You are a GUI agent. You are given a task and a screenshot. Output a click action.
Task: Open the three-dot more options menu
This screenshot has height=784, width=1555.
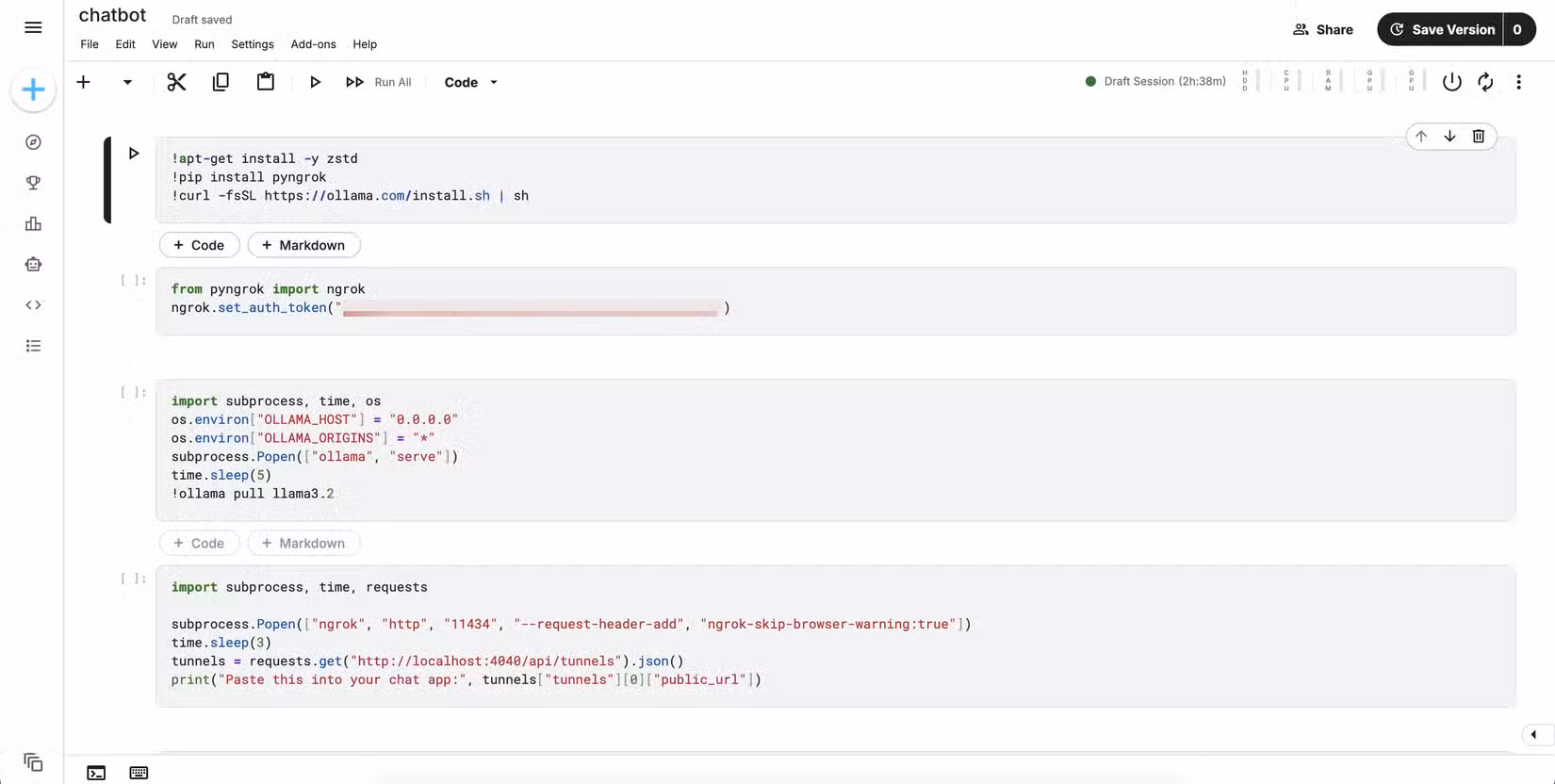pos(1518,82)
